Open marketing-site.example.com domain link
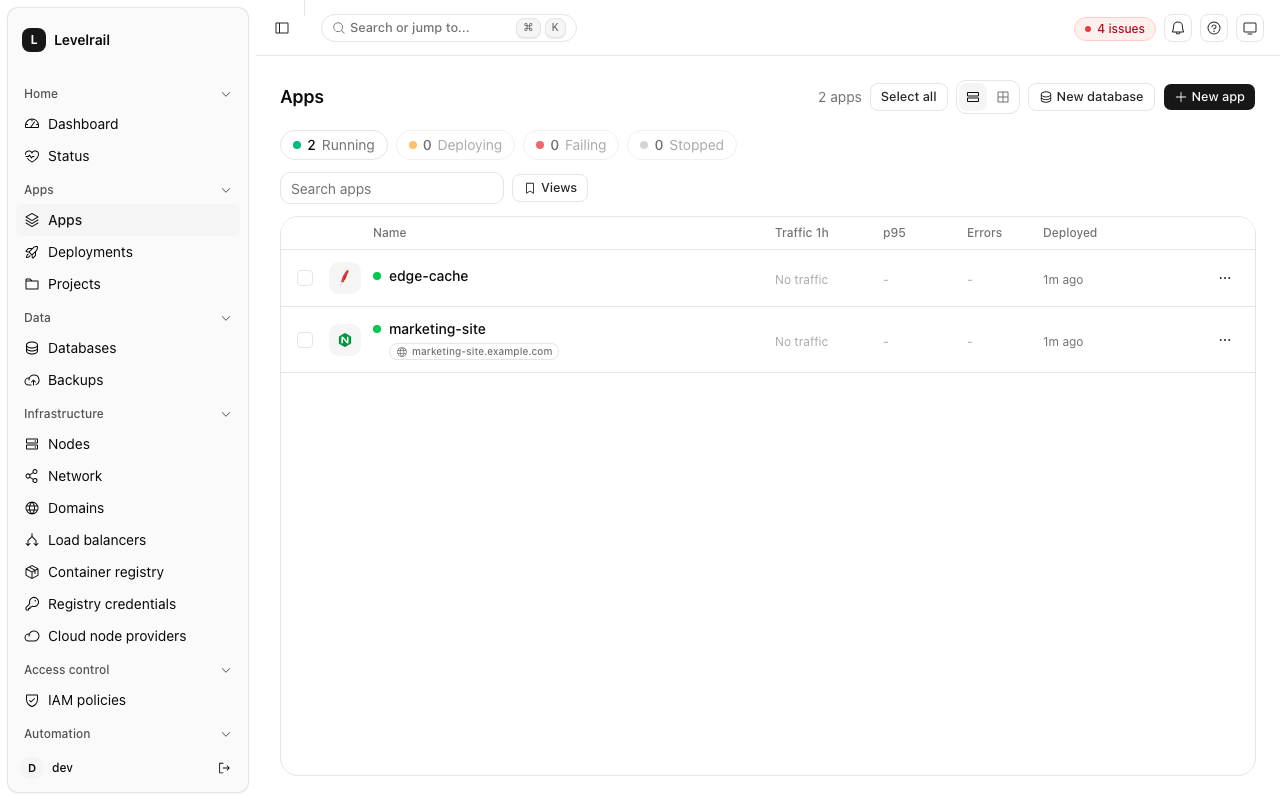The height and width of the screenshot is (800, 1280). tap(474, 352)
